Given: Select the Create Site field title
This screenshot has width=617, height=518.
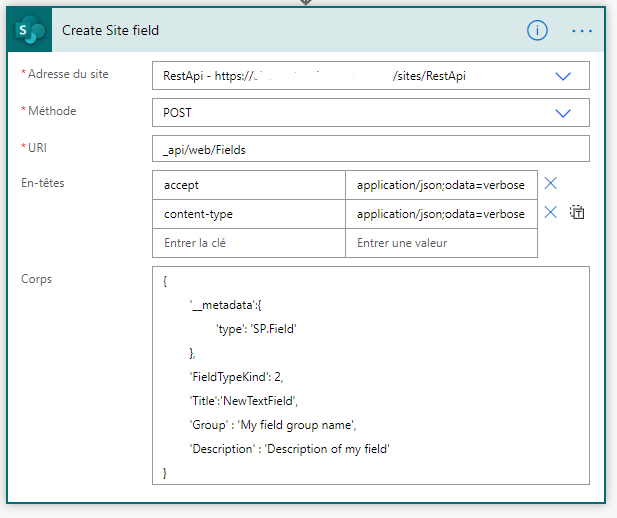Looking at the screenshot, I should (x=111, y=30).
